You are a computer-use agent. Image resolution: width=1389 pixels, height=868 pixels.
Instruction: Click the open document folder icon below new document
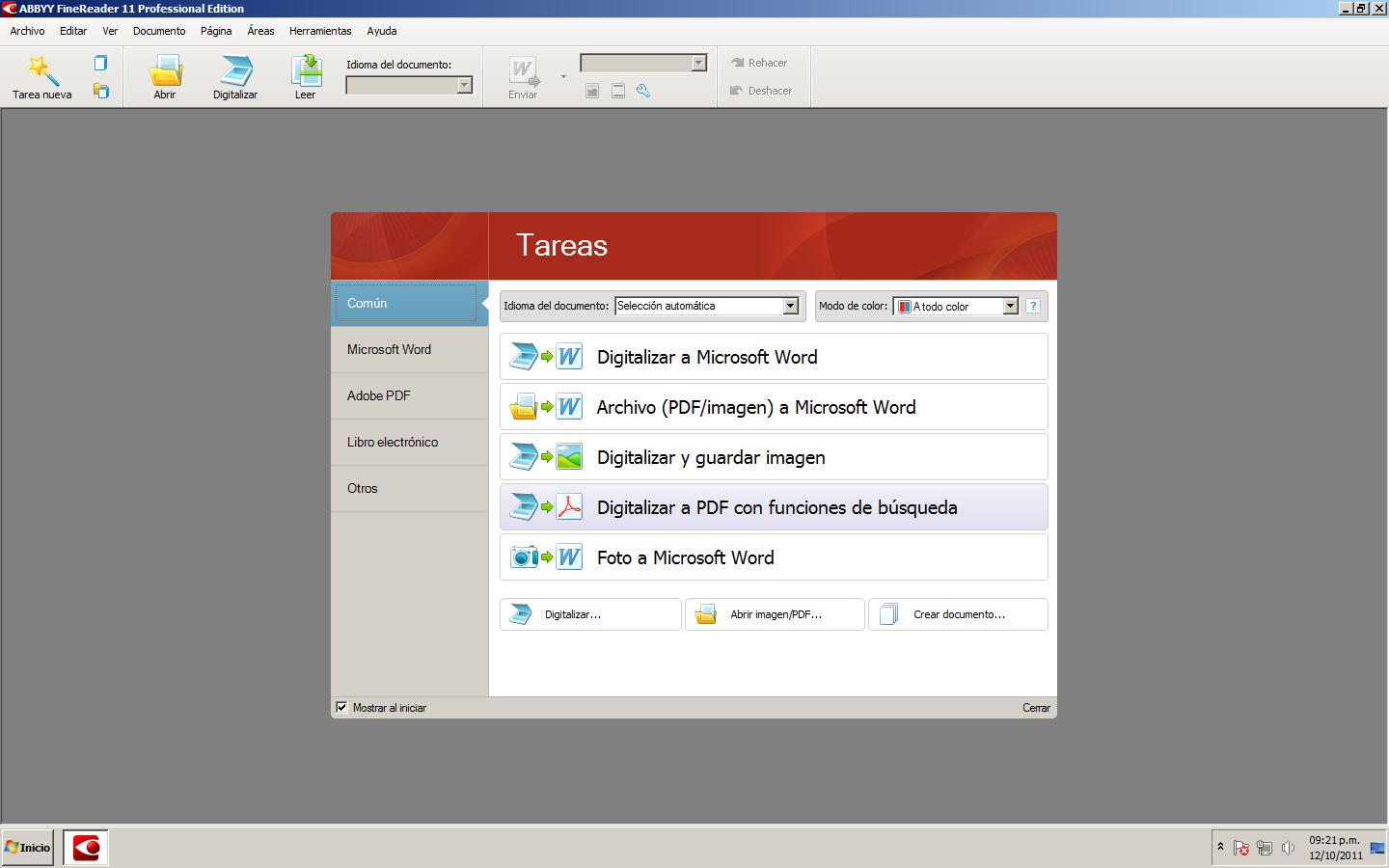pos(100,91)
